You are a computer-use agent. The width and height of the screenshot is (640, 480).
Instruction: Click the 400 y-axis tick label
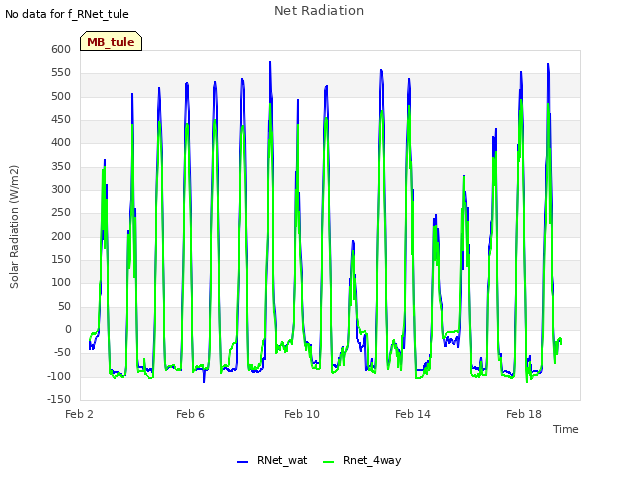coord(61,142)
